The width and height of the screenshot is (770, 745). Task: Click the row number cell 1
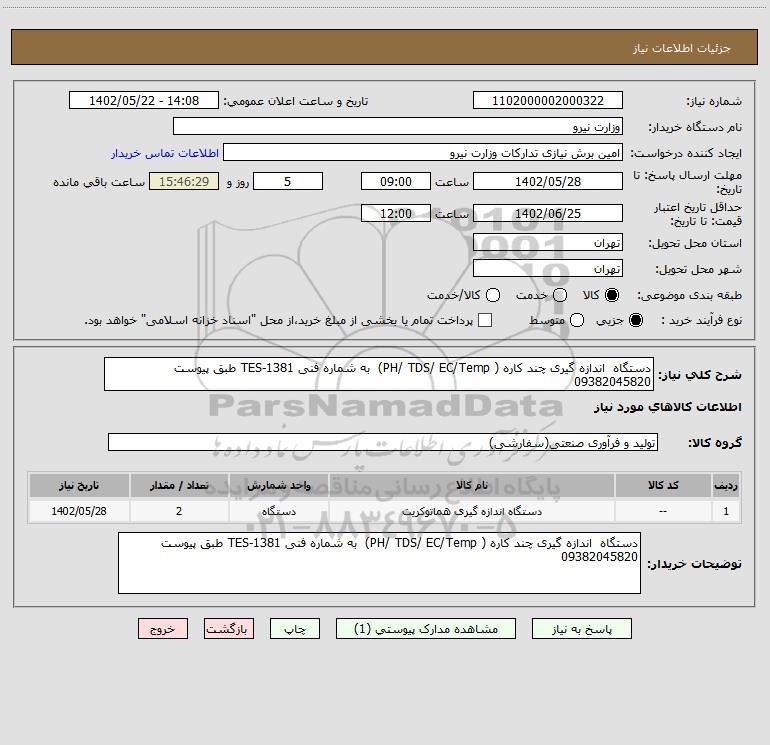pos(726,511)
